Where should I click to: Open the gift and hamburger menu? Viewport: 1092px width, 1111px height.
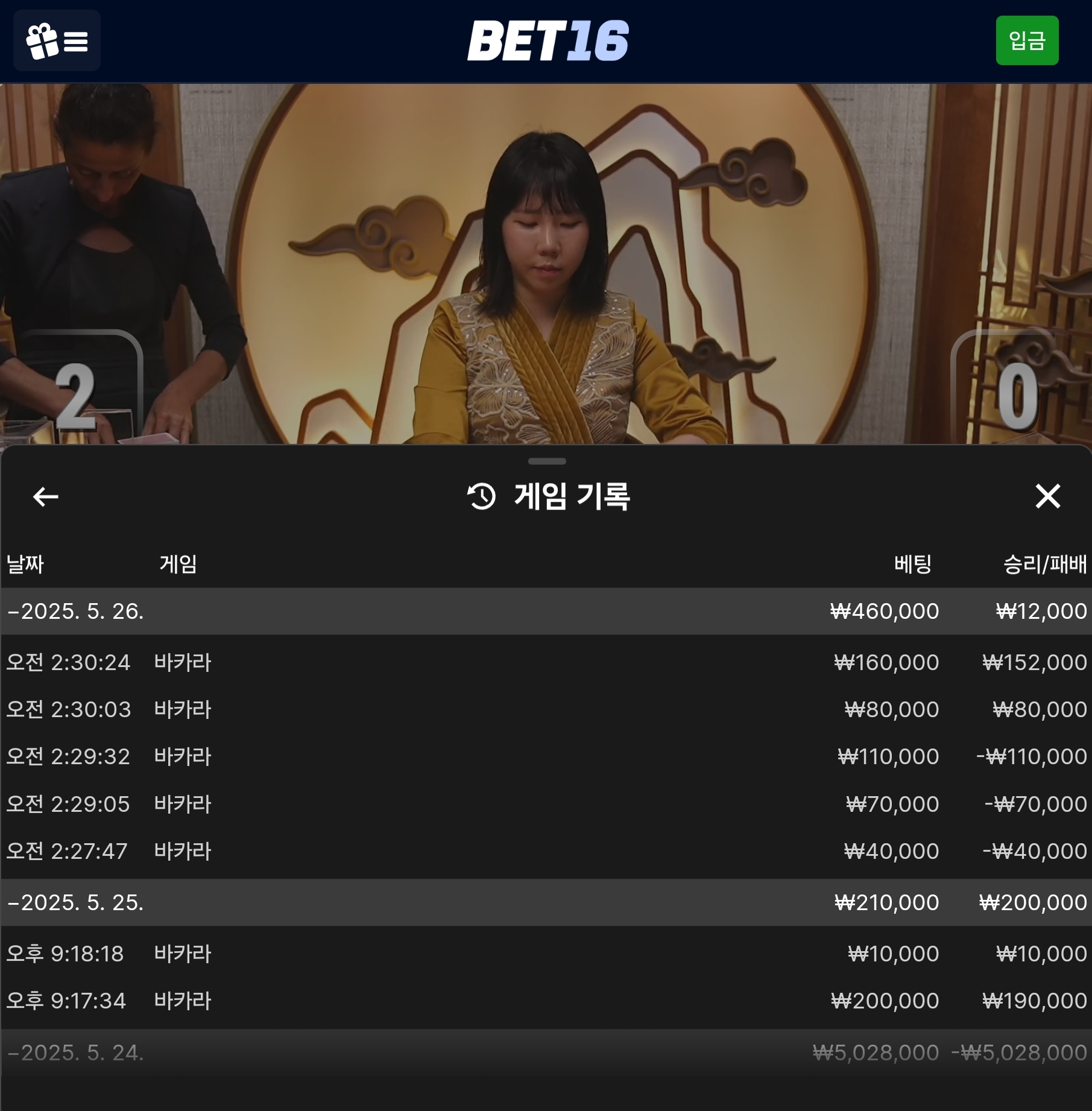click(x=57, y=40)
